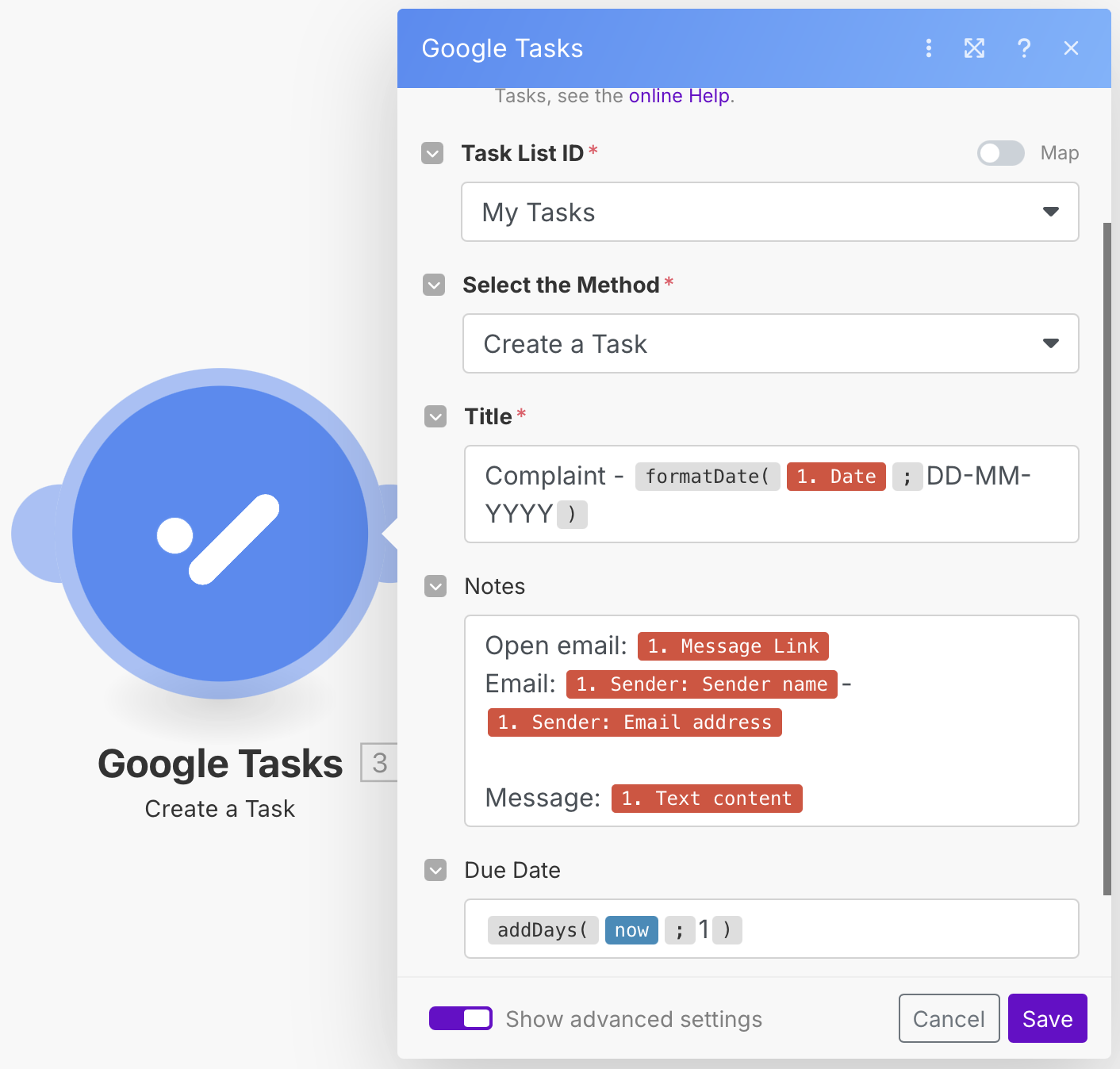The image size is (1120, 1069).
Task: Collapse the Notes field chevron
Action: [435, 586]
